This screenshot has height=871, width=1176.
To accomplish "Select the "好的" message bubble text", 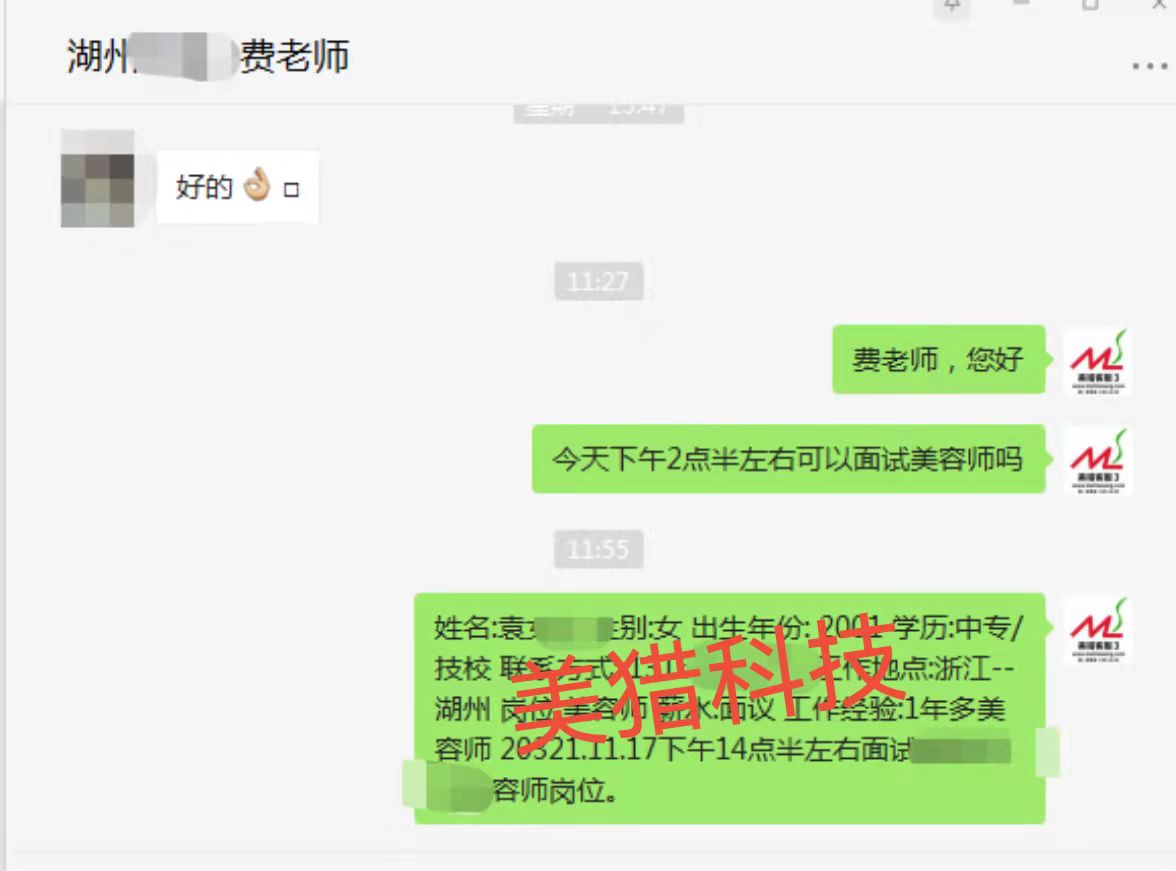I will (x=204, y=187).
